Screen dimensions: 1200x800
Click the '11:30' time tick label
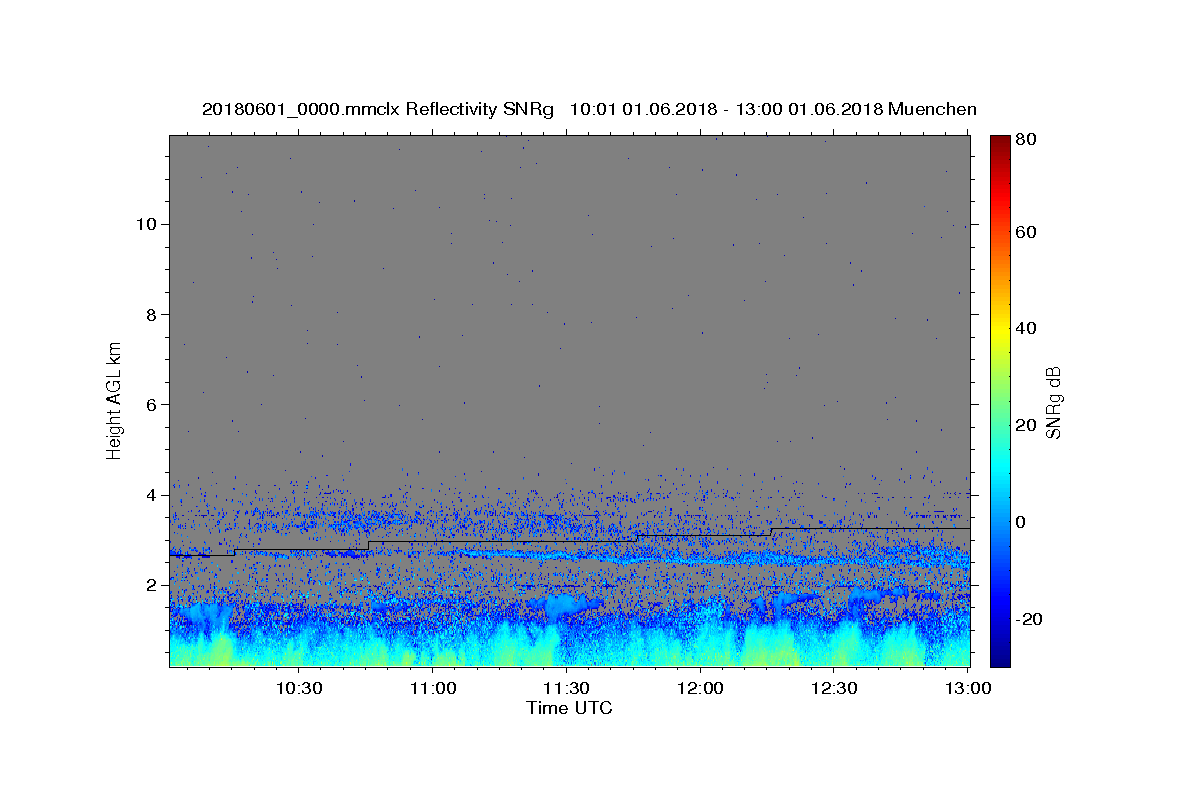pyautogui.click(x=567, y=688)
